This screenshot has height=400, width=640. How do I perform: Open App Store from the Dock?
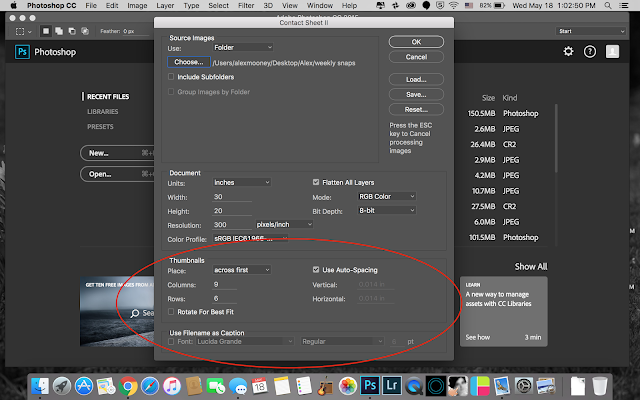[84, 386]
